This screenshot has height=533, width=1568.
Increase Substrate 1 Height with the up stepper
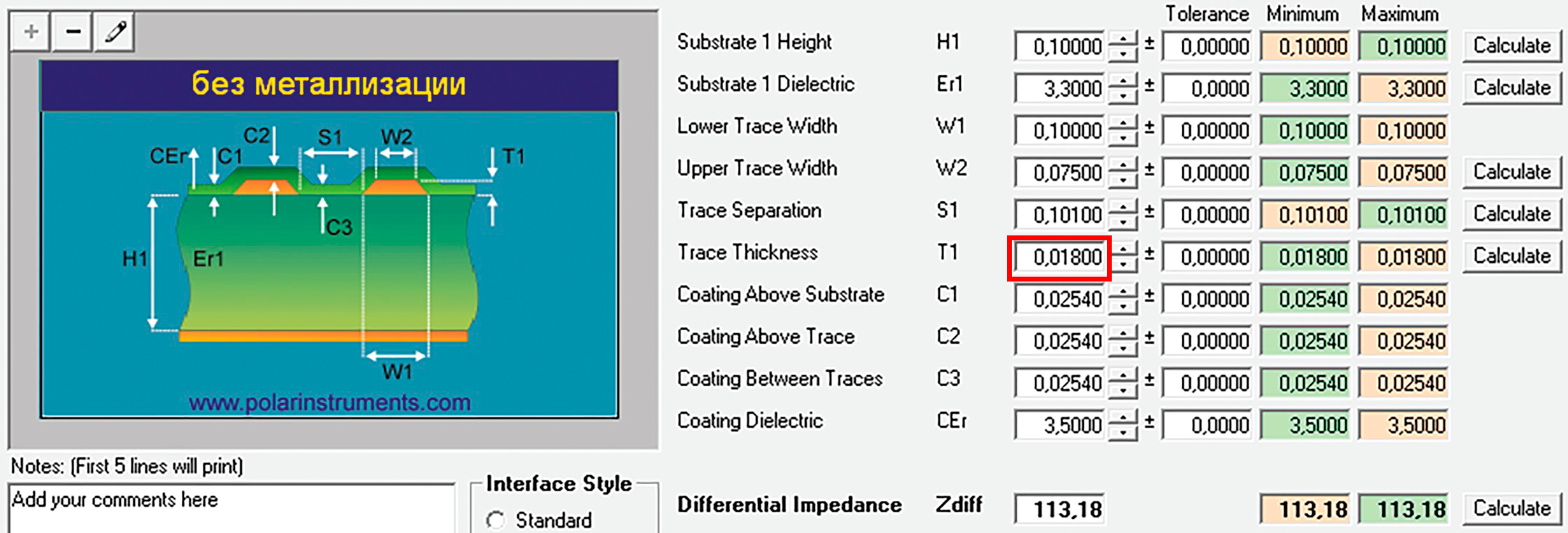click(x=1123, y=39)
